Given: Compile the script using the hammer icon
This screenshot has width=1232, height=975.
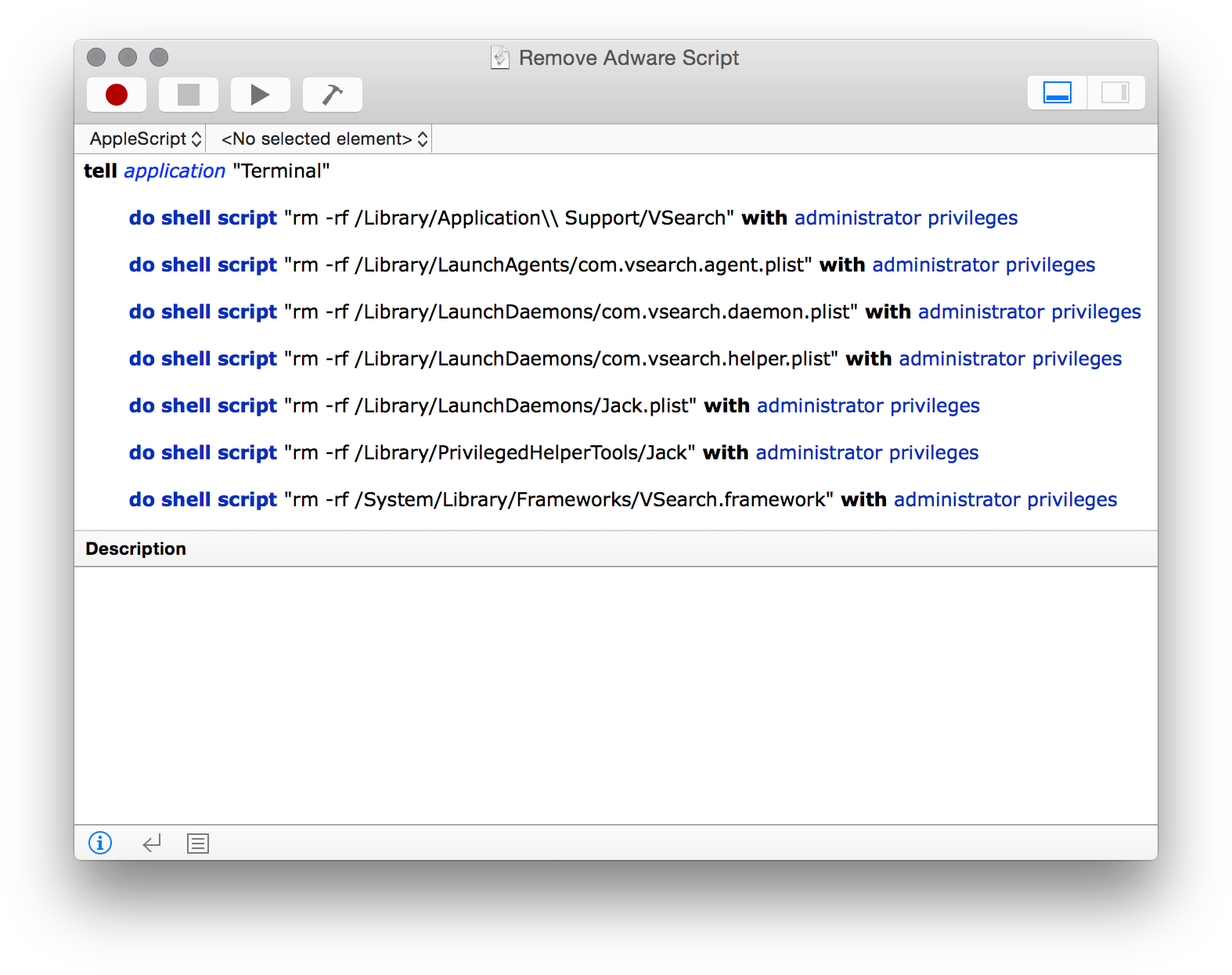Looking at the screenshot, I should point(332,95).
